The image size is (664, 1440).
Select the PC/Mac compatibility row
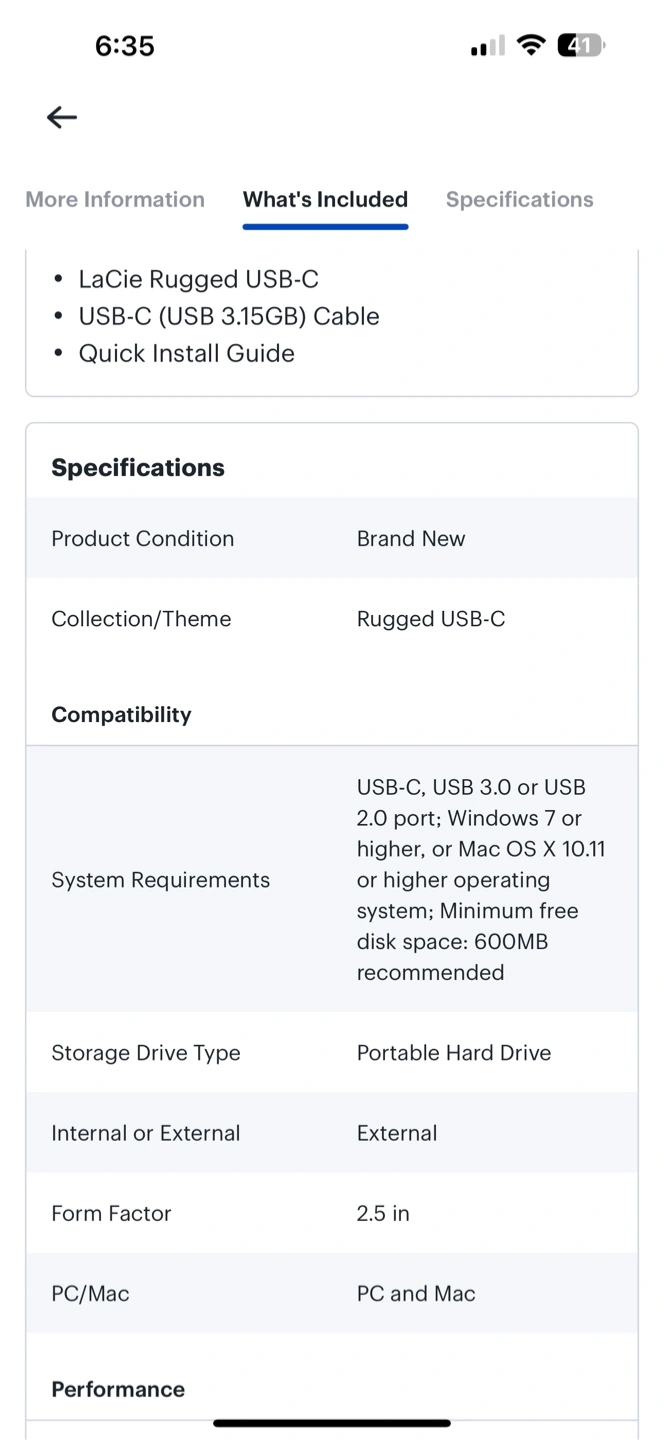point(332,1293)
